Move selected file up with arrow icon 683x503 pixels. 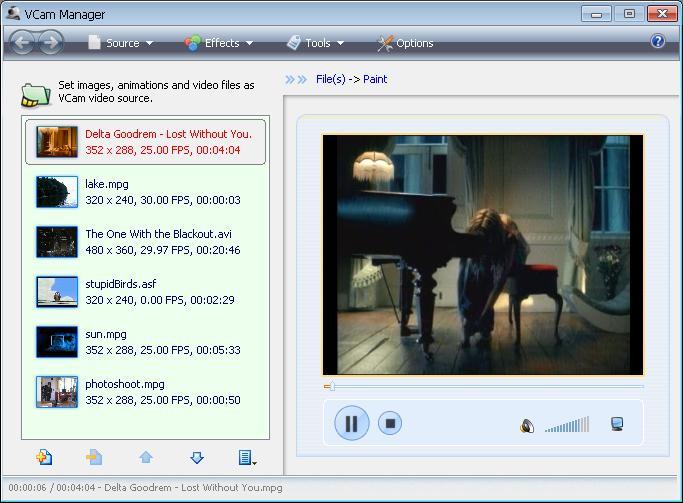tap(146, 457)
